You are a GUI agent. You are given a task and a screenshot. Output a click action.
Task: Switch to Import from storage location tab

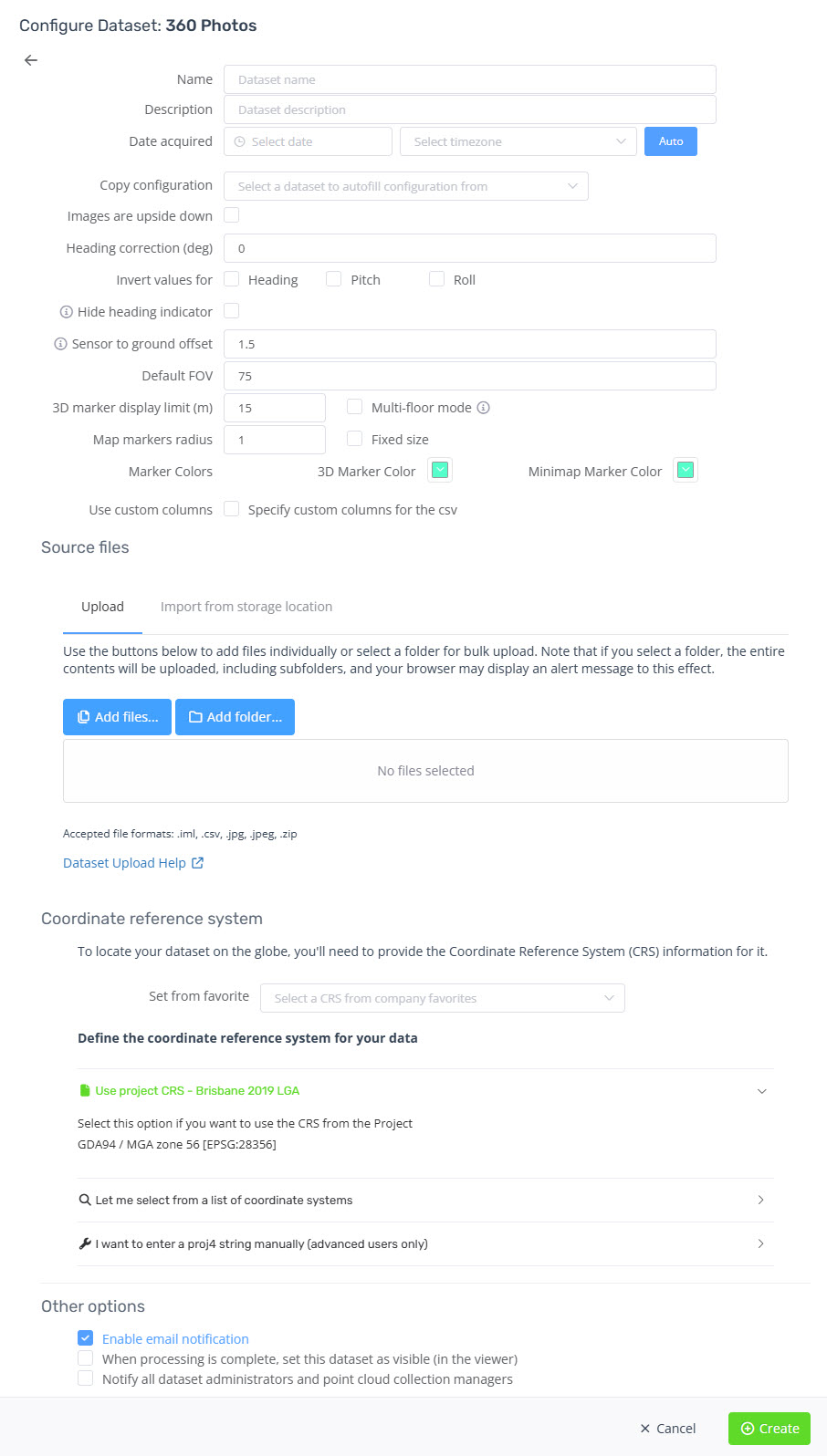click(246, 607)
